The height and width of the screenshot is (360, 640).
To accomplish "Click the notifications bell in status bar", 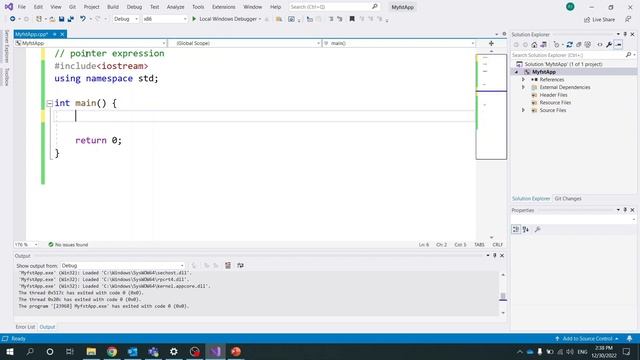I will (x=629, y=339).
